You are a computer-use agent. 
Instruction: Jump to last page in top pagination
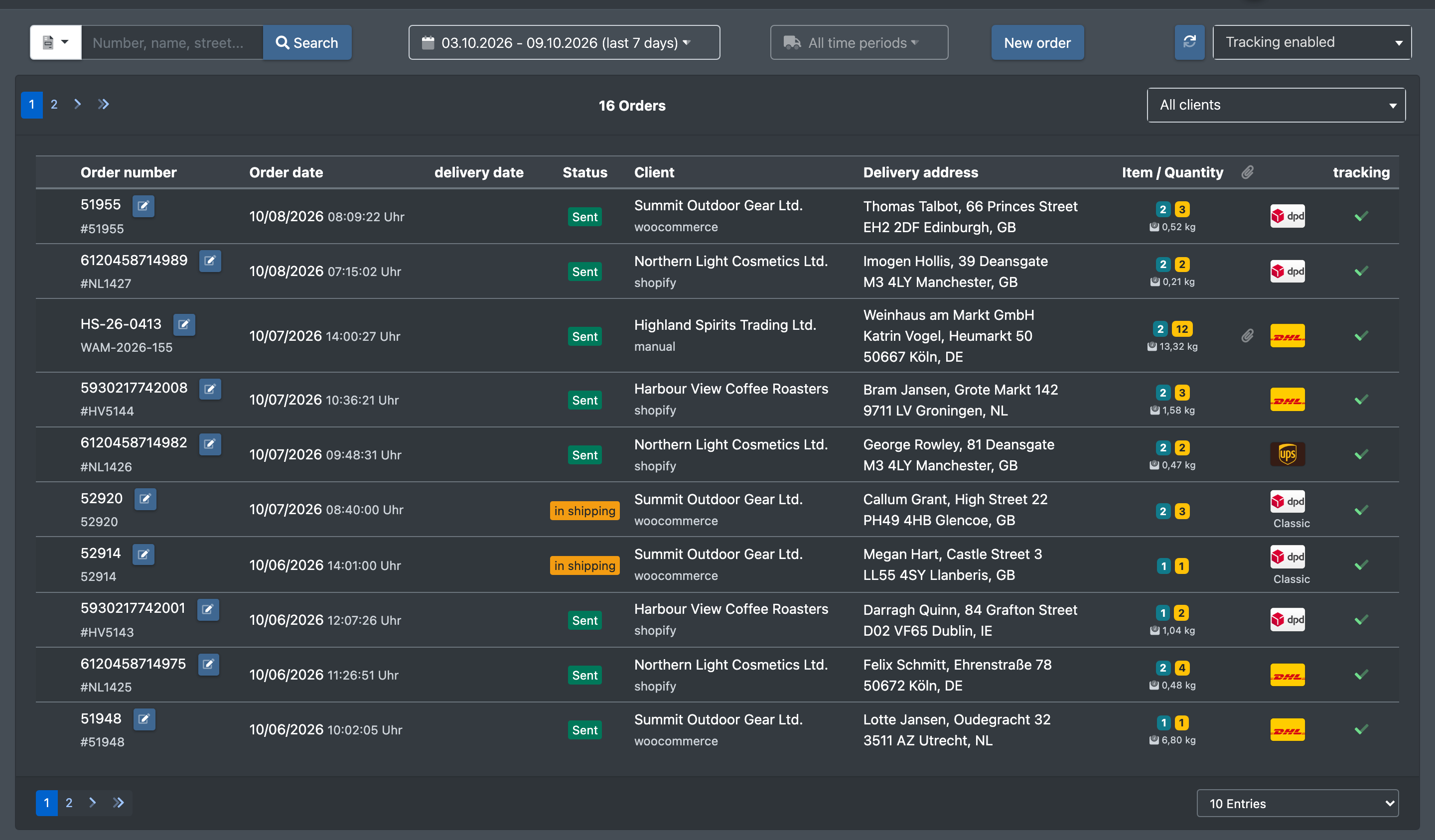(x=103, y=104)
